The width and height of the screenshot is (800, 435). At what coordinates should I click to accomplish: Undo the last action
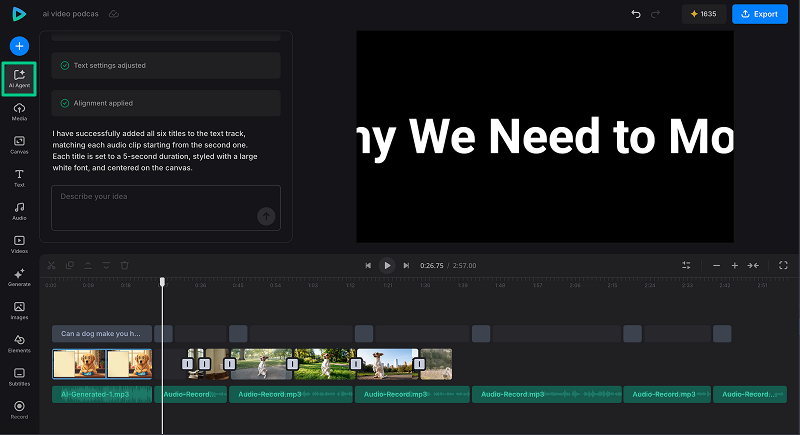point(636,14)
